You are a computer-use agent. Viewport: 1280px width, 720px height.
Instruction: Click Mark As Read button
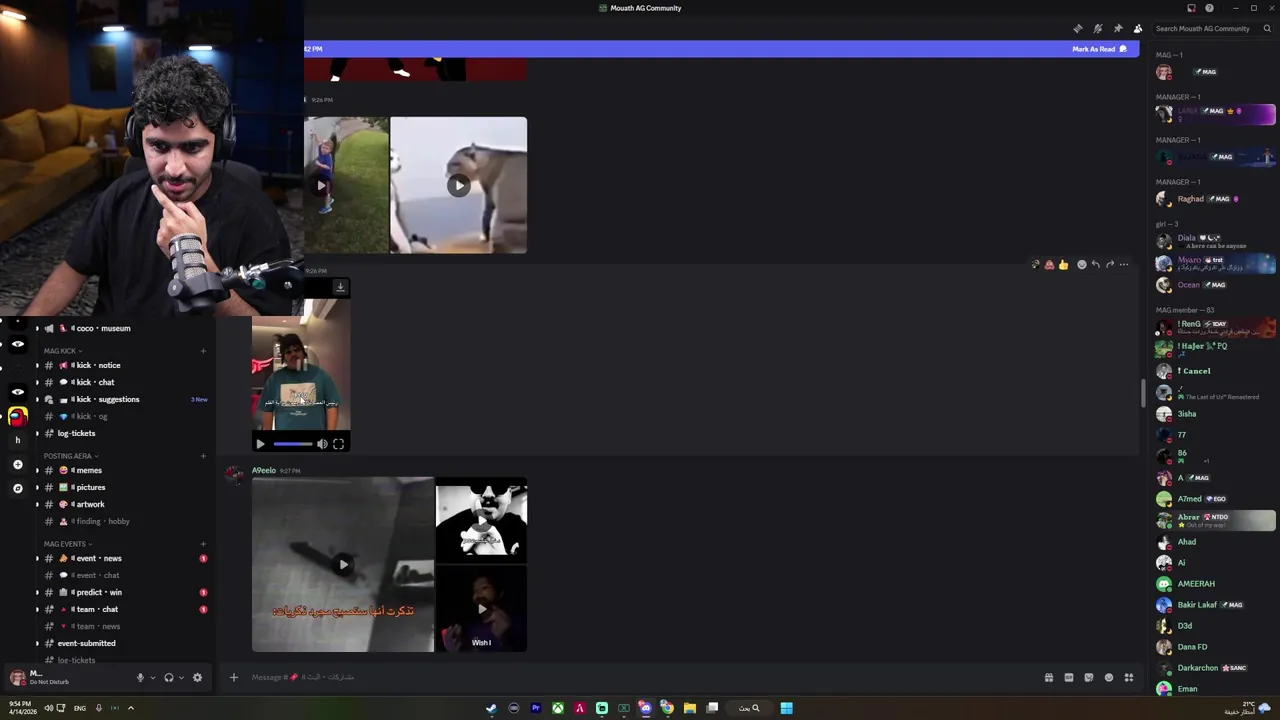tap(1099, 49)
